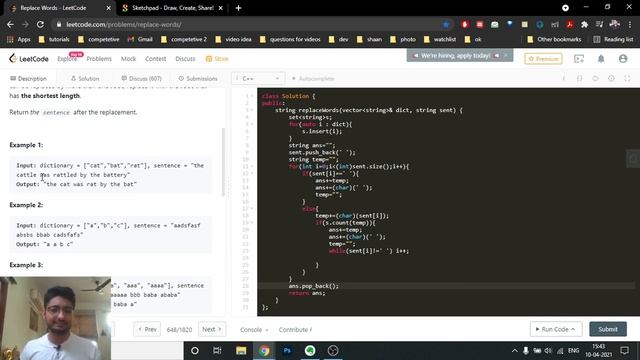Click the Premium button
Image resolution: width=640 pixels, height=360 pixels.
[x=543, y=59]
